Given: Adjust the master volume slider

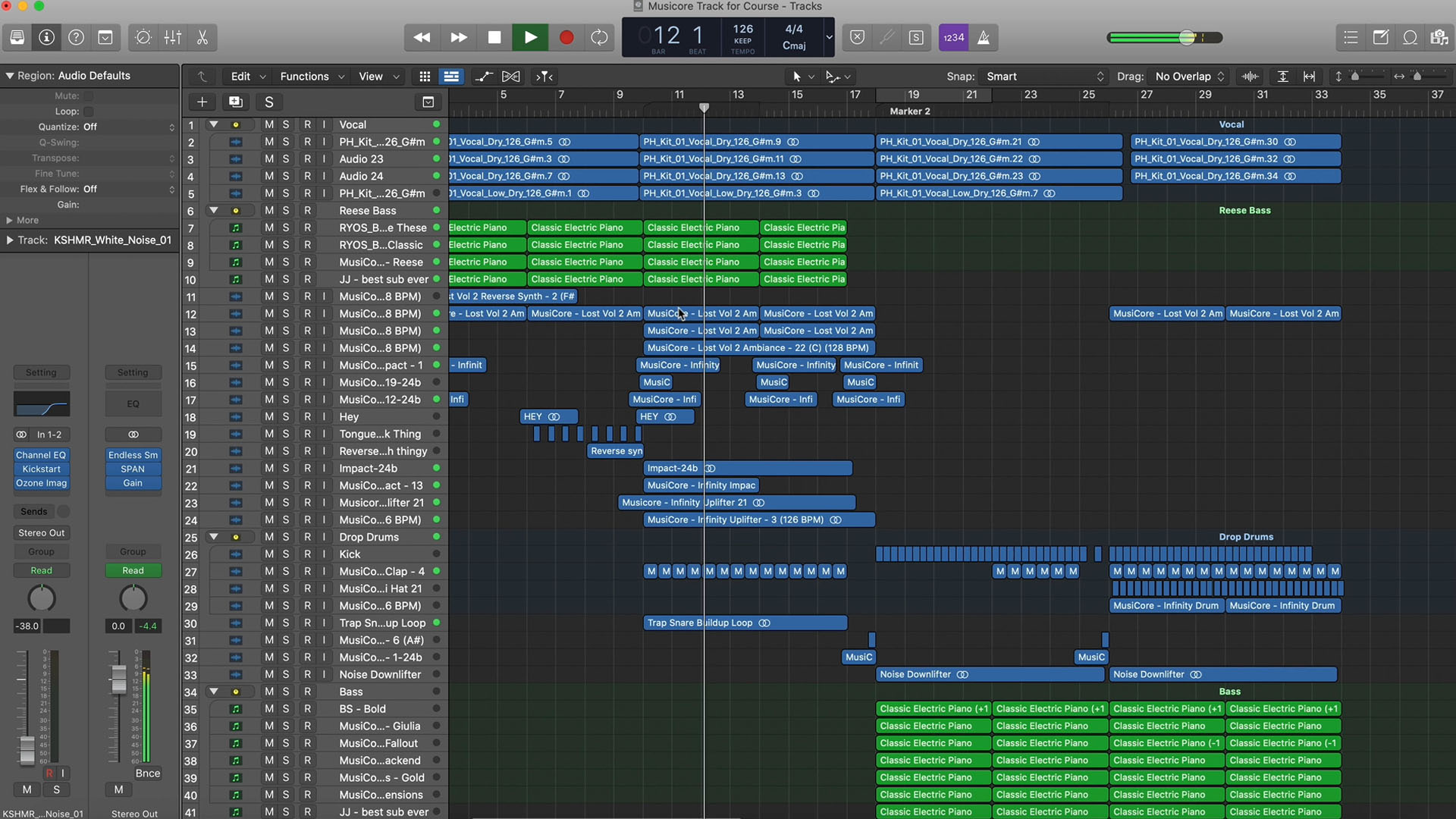Looking at the screenshot, I should (x=1187, y=37).
